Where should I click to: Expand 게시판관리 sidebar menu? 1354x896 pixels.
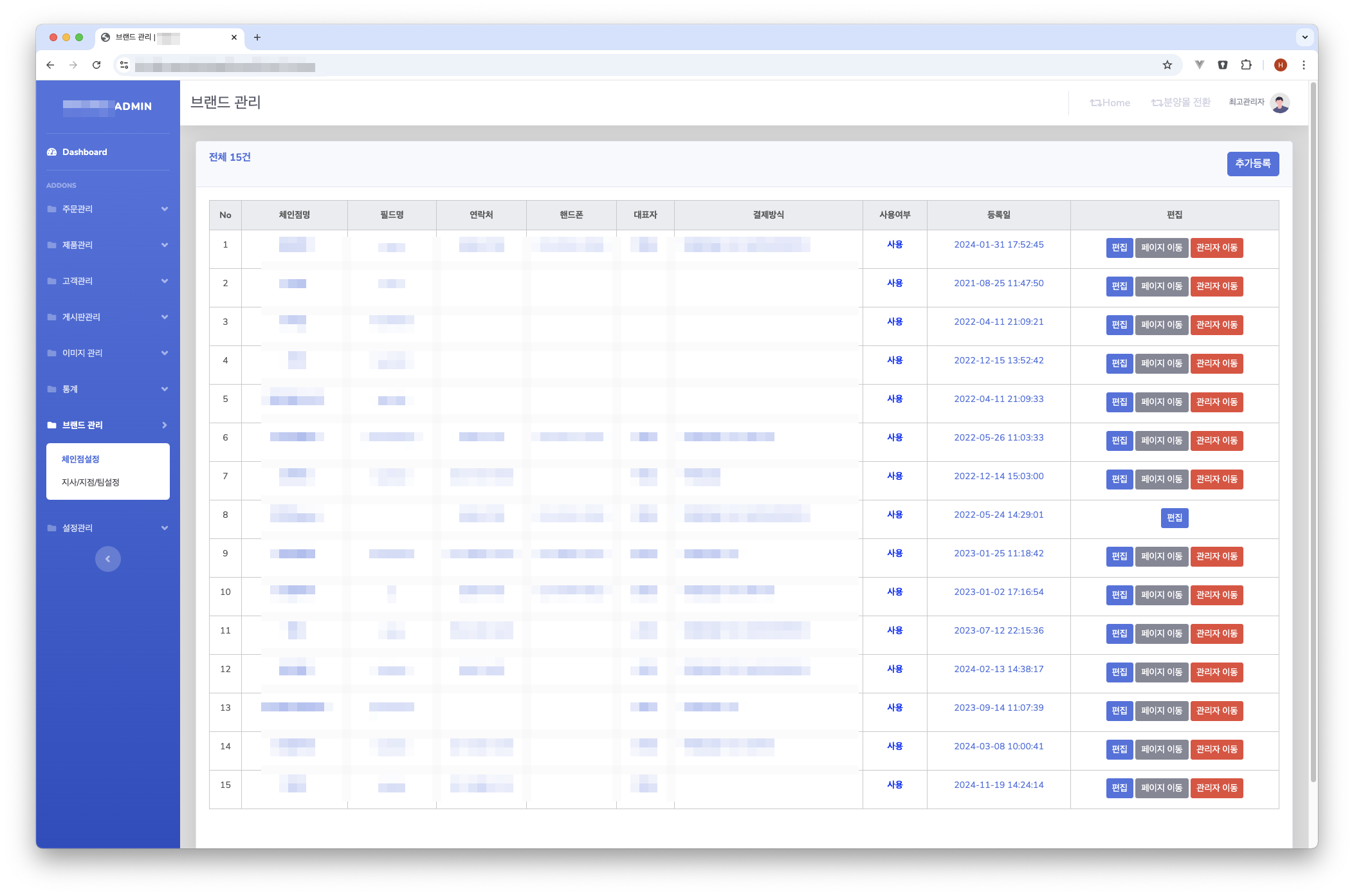108,317
